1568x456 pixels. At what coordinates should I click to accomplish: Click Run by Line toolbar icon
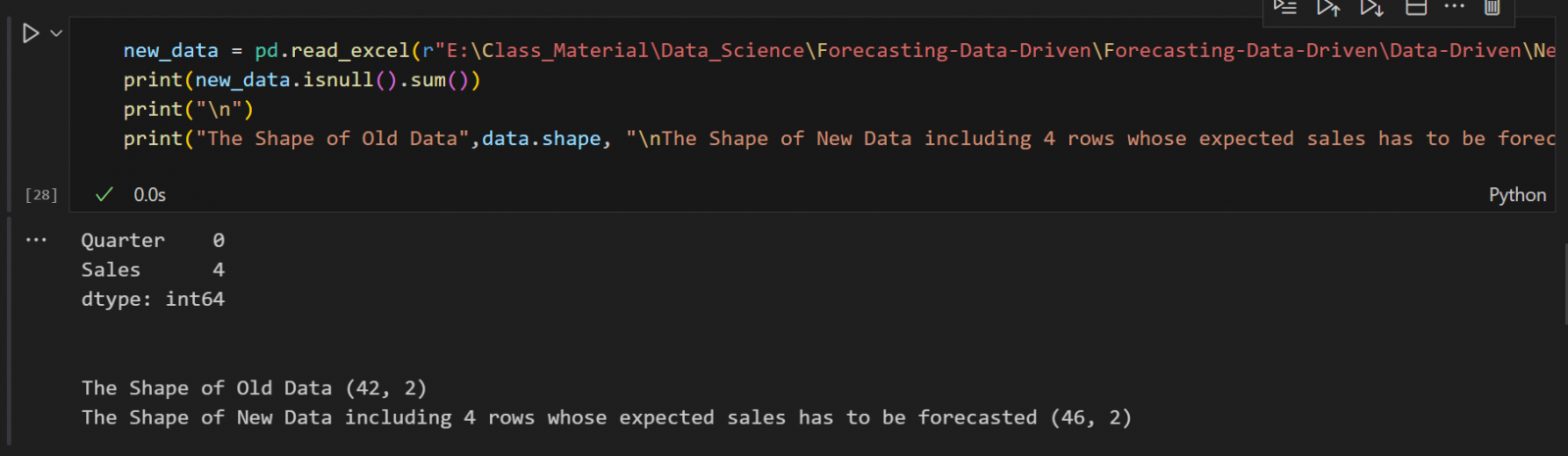pos(1285,7)
